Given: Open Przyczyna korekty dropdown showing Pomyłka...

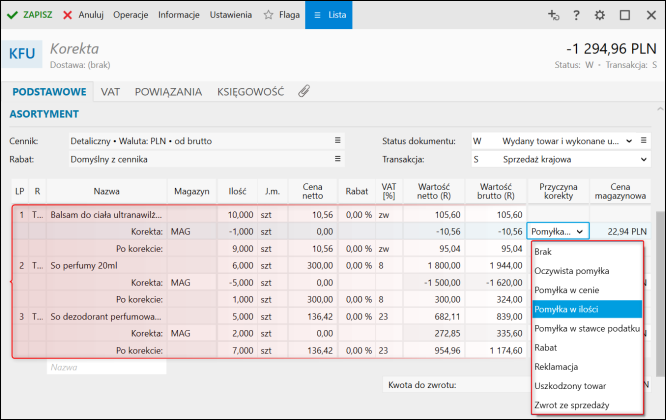Looking at the screenshot, I should click(558, 231).
